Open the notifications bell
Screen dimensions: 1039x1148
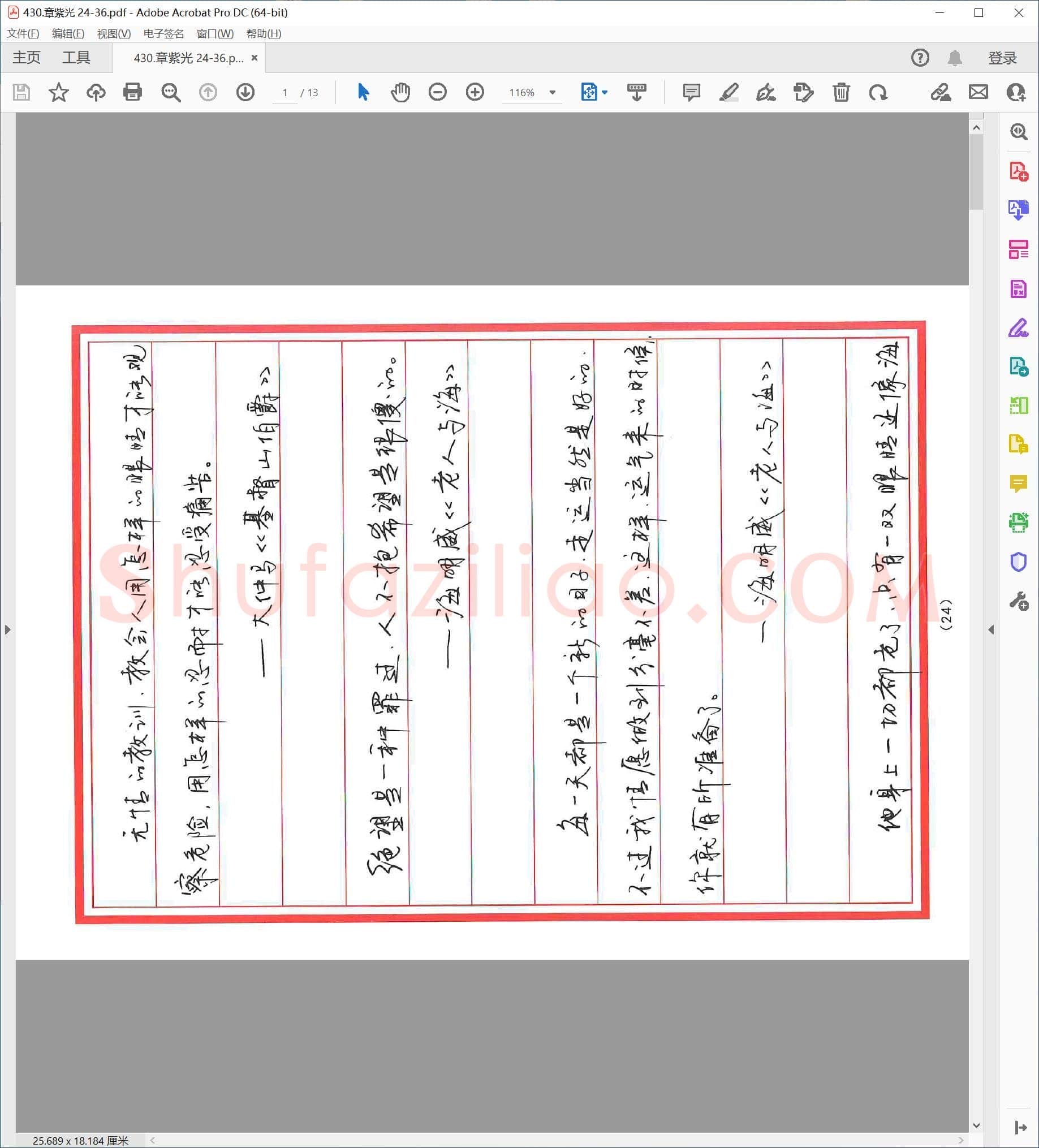click(x=955, y=58)
